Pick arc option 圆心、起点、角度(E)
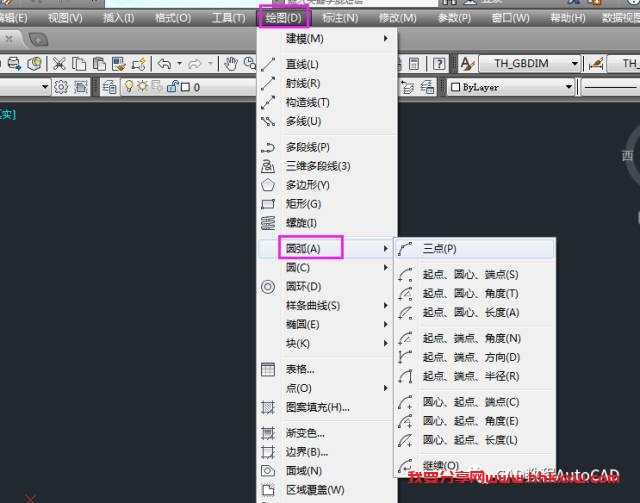Viewport: 640px width, 503px height. tap(475, 421)
